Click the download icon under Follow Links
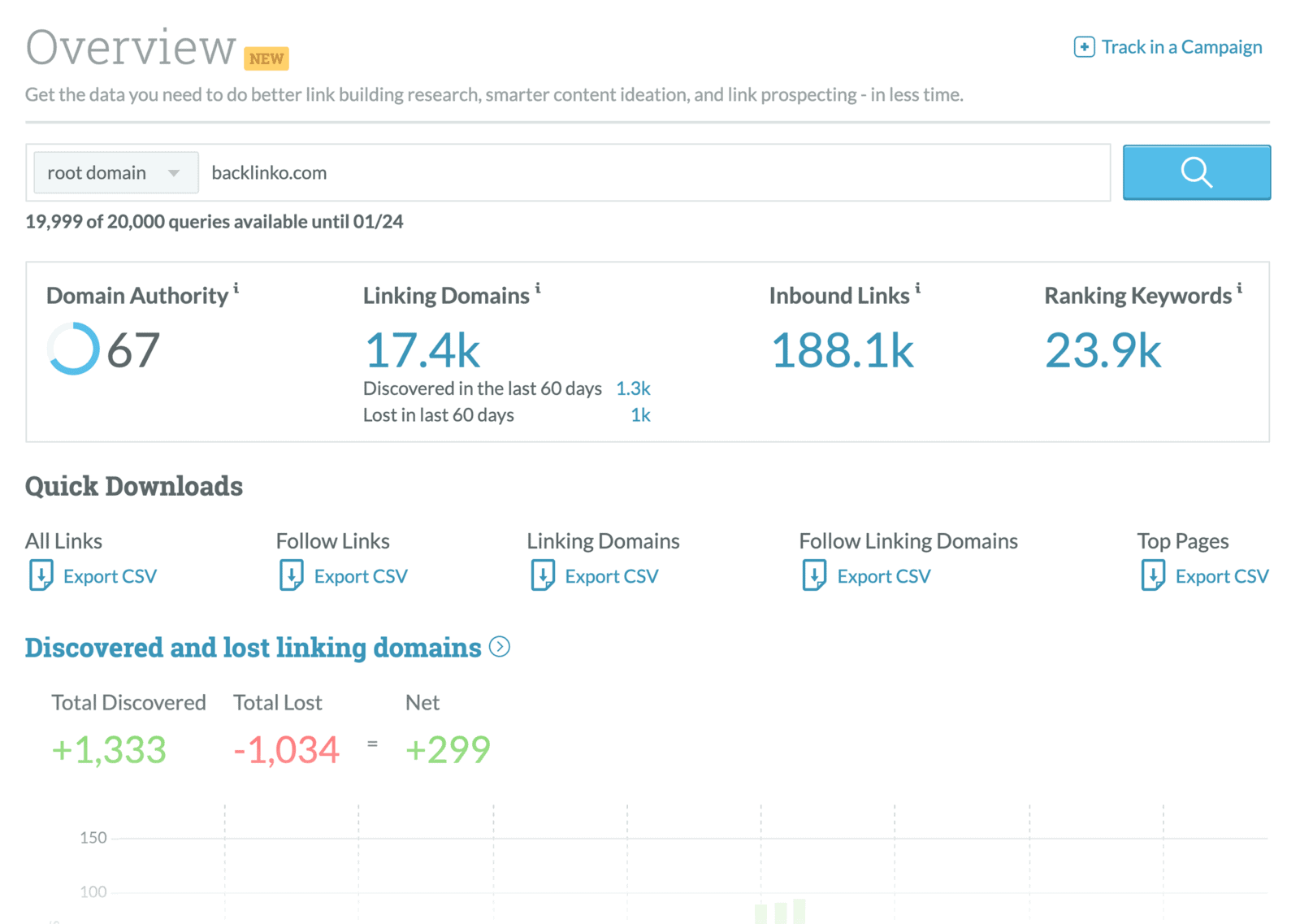This screenshot has width=1300, height=924. 292,575
